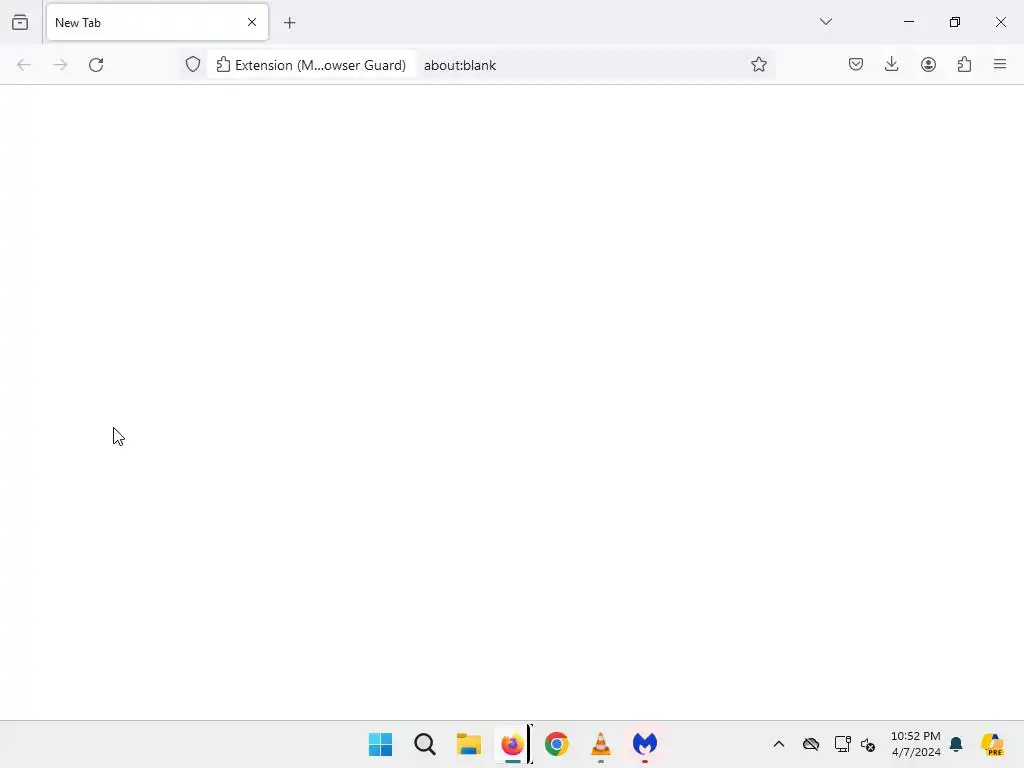Close the Firefox window
The width and height of the screenshot is (1024, 768).
[x=1001, y=22]
